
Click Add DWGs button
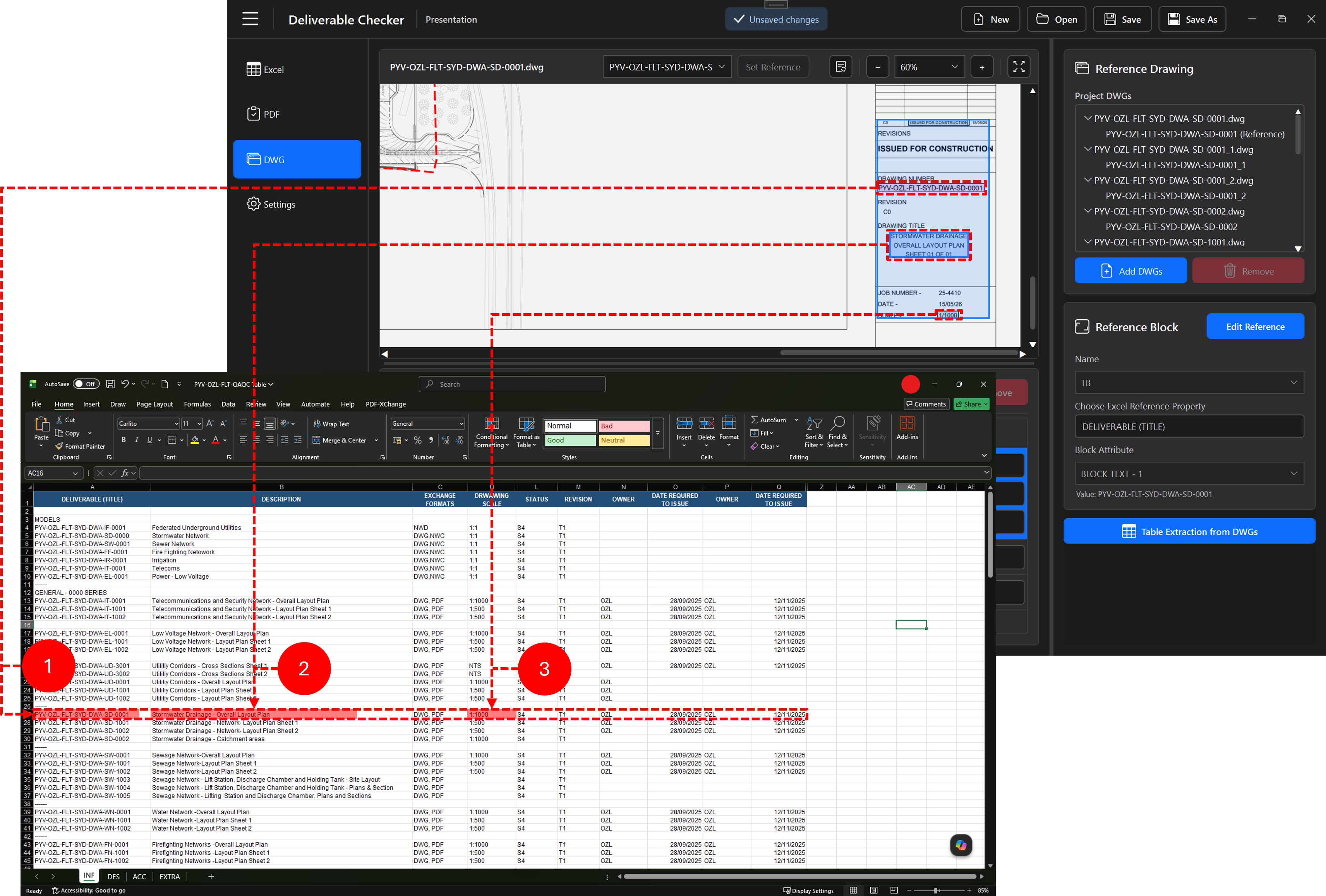[x=1130, y=271]
